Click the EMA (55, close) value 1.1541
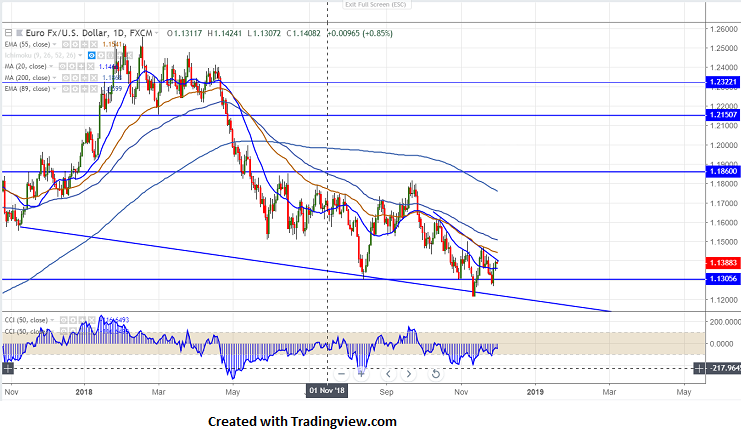745x441 pixels. tap(112, 44)
